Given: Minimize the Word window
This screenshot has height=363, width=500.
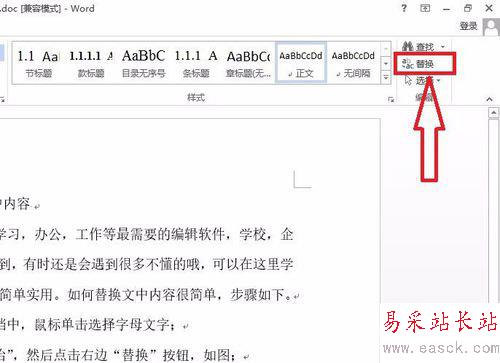Looking at the screenshot, I should (446, 9).
